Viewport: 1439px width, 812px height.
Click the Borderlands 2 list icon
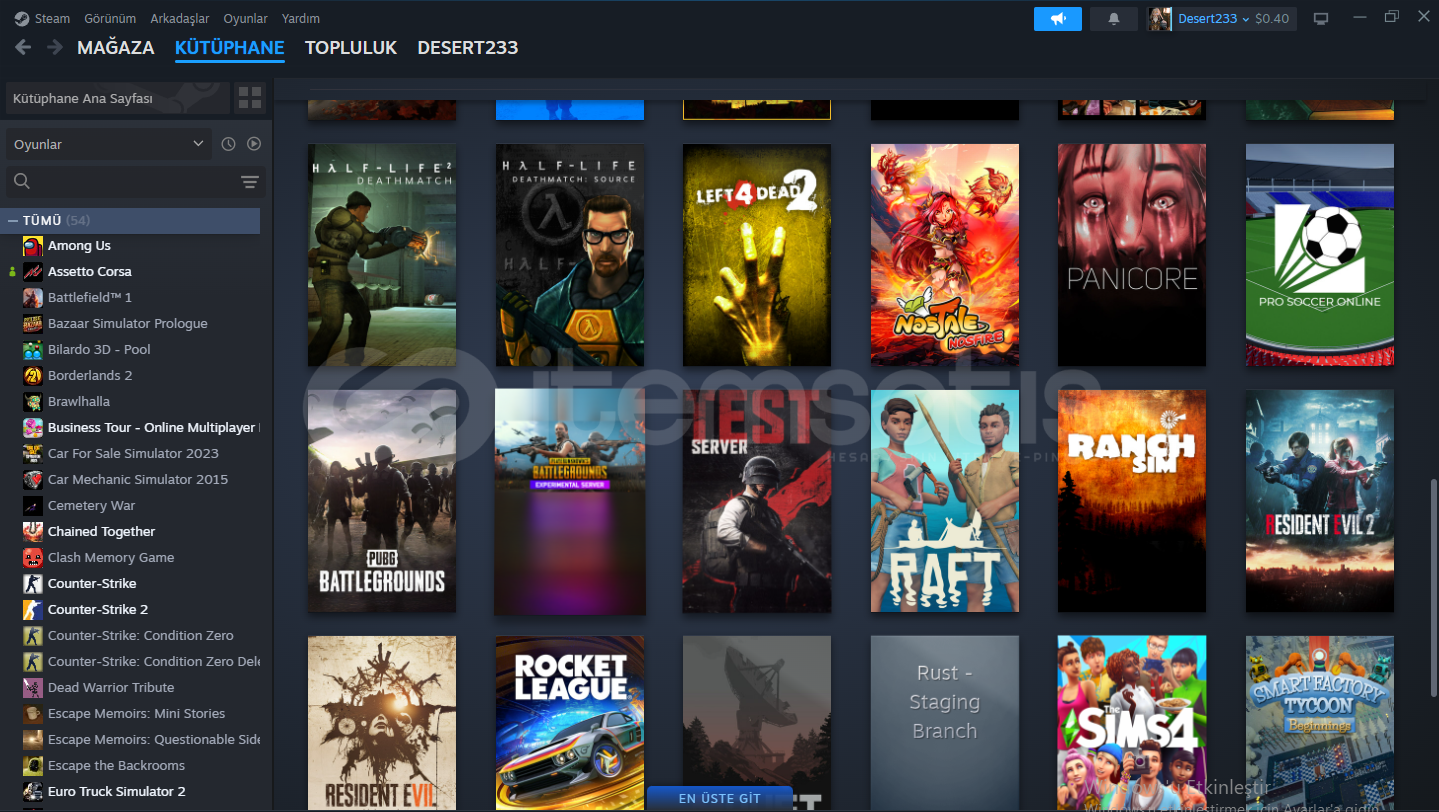click(33, 375)
